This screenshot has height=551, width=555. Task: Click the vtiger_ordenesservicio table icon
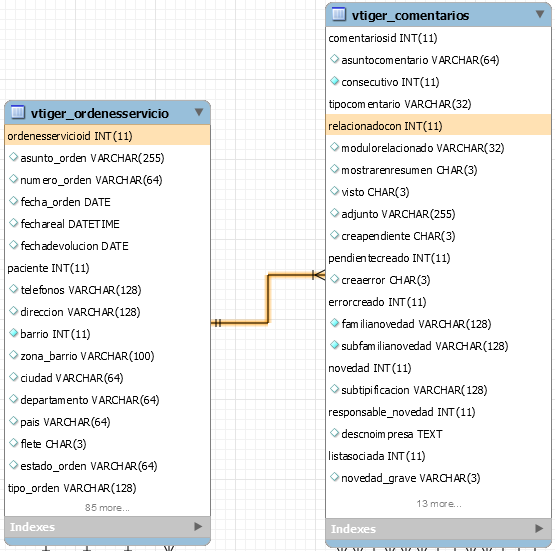click(x=18, y=112)
